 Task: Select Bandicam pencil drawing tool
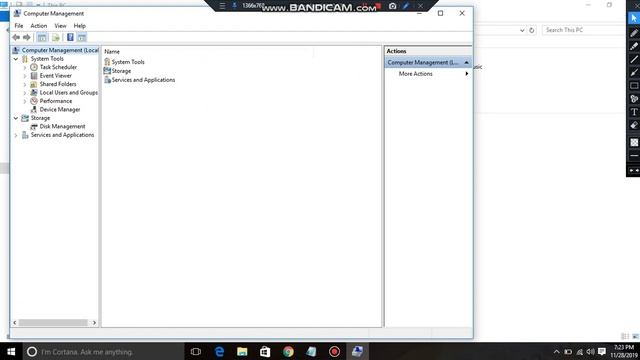click(634, 33)
